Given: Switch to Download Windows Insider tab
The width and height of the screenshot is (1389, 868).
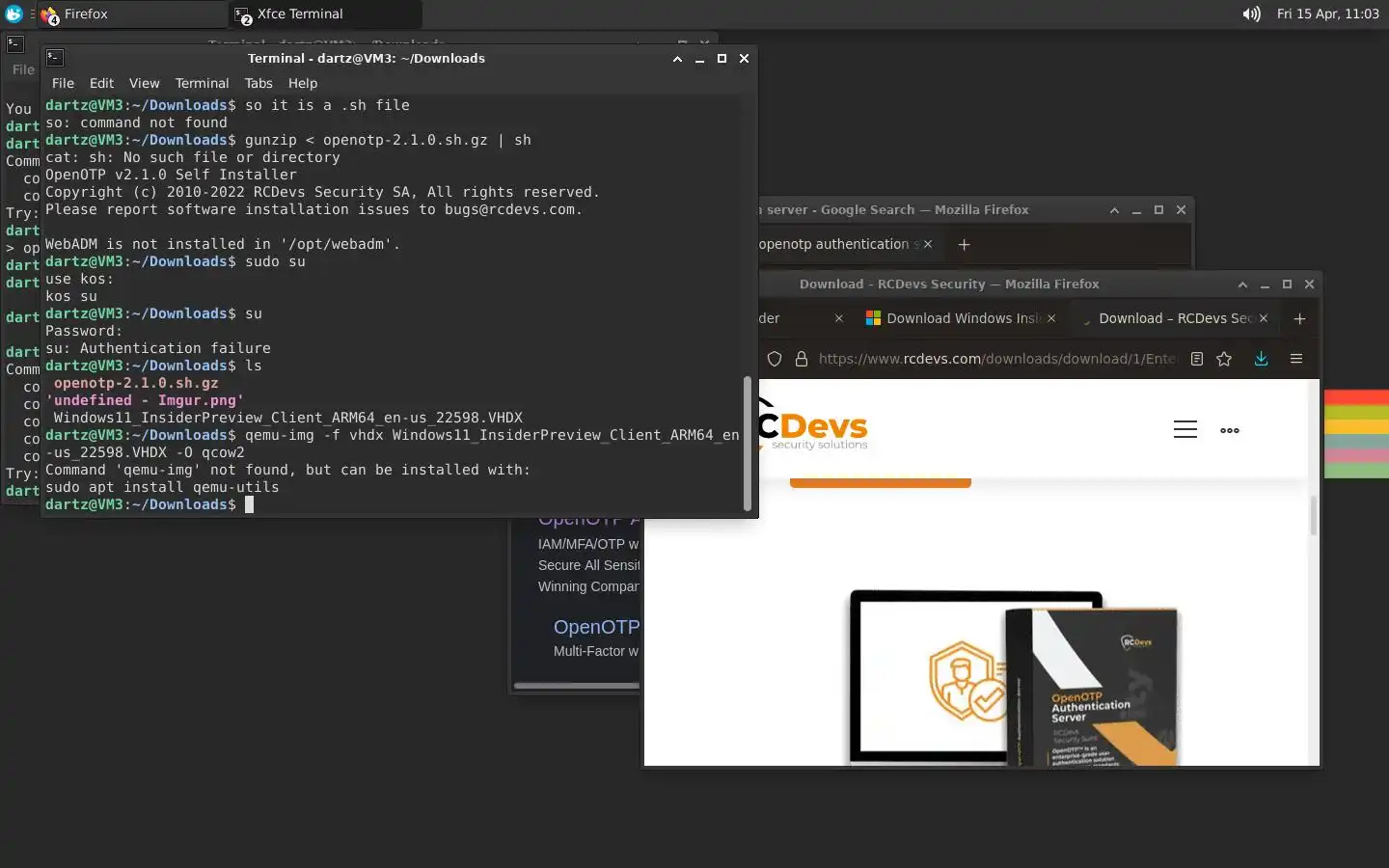Looking at the screenshot, I should tap(961, 318).
